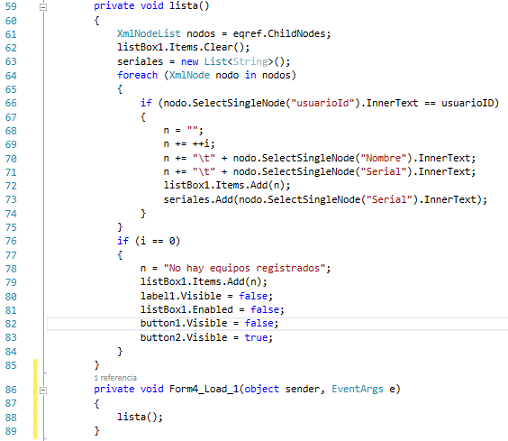Place cursor on XmlNodeList type in line 61
Screen dimensions: 508x441
pyautogui.click(x=149, y=34)
